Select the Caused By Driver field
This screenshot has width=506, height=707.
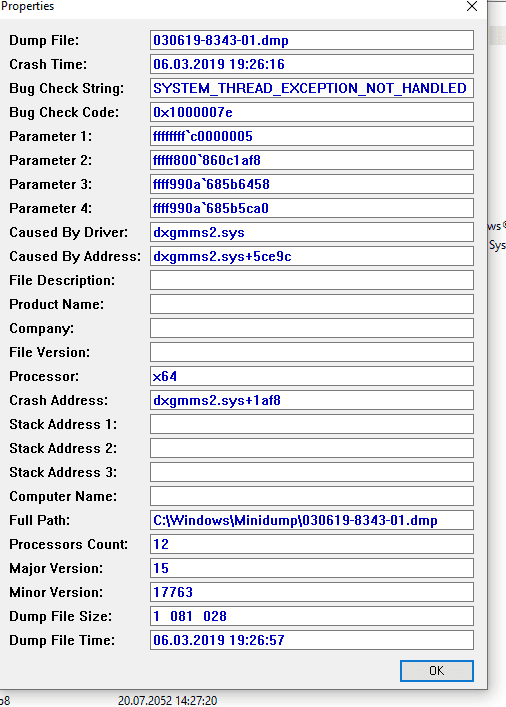point(312,232)
